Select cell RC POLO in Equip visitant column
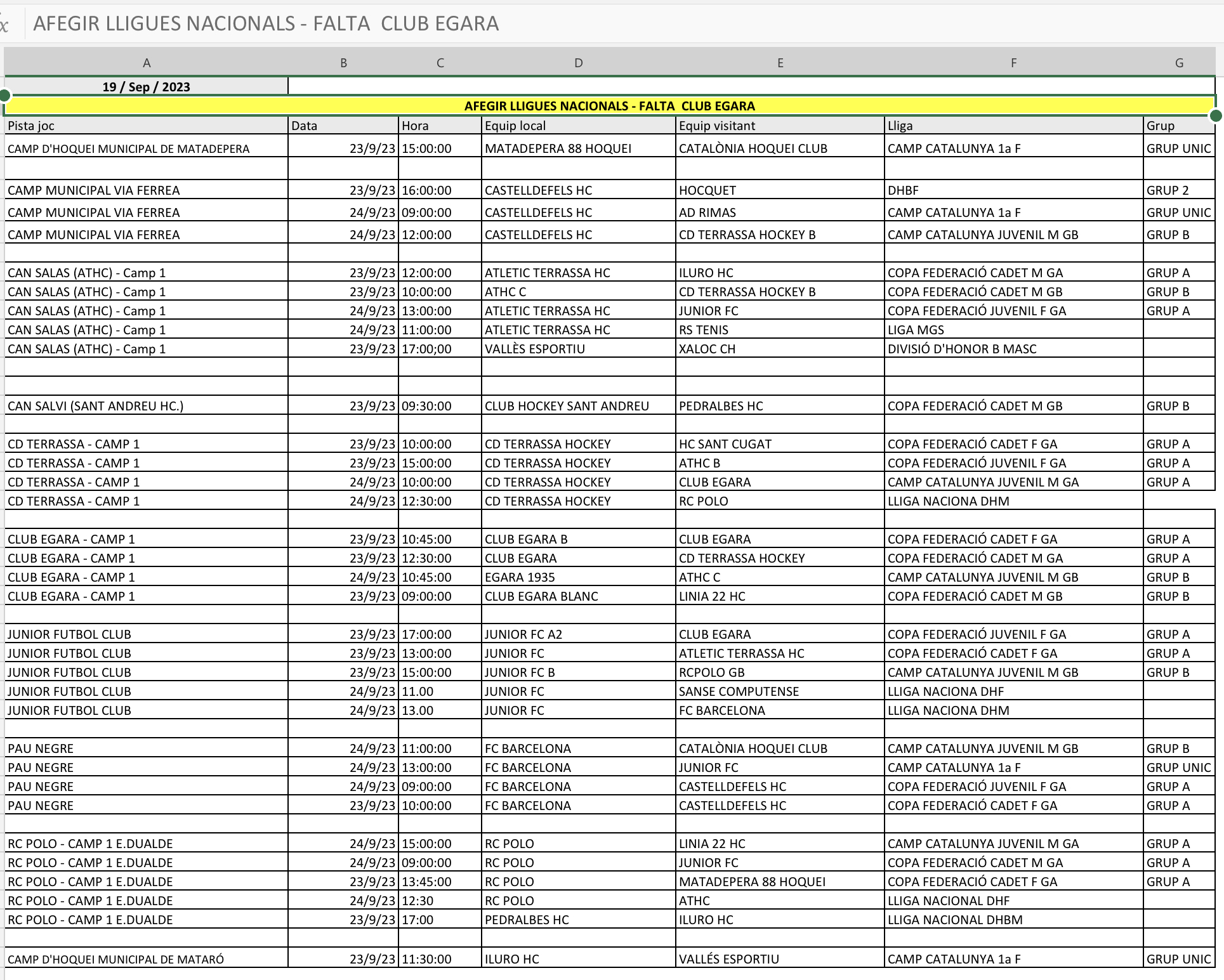The height and width of the screenshot is (980, 1224). point(780,501)
